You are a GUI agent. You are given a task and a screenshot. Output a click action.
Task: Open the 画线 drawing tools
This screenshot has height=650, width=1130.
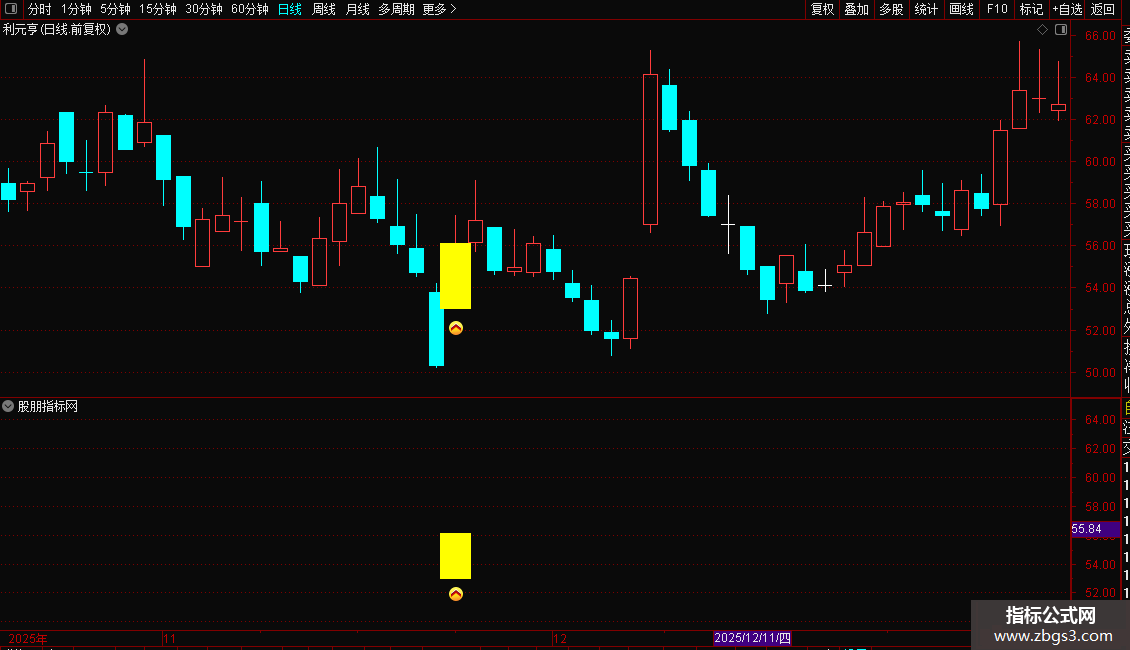(x=961, y=9)
